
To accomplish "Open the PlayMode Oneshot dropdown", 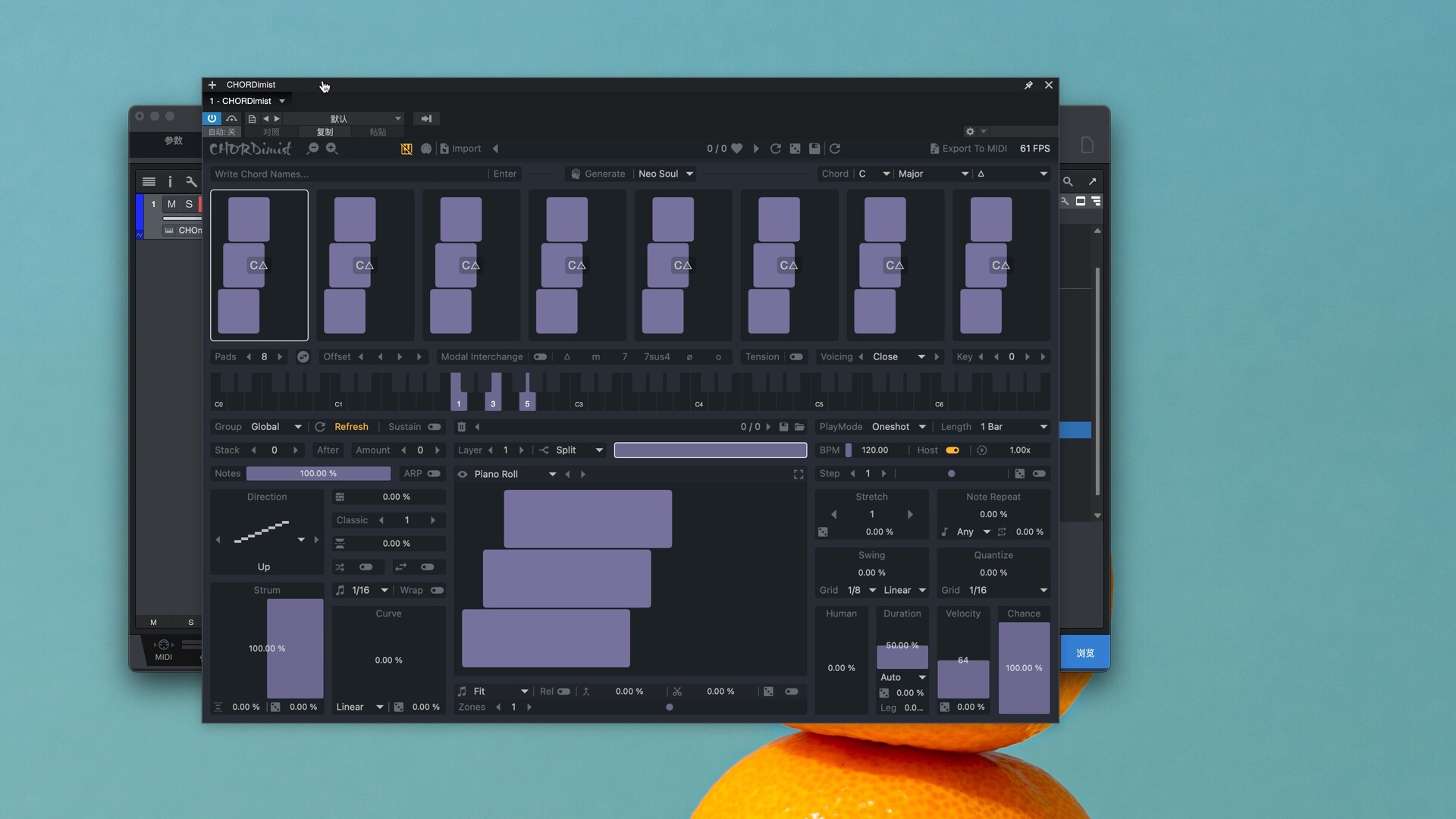I will coord(899,427).
